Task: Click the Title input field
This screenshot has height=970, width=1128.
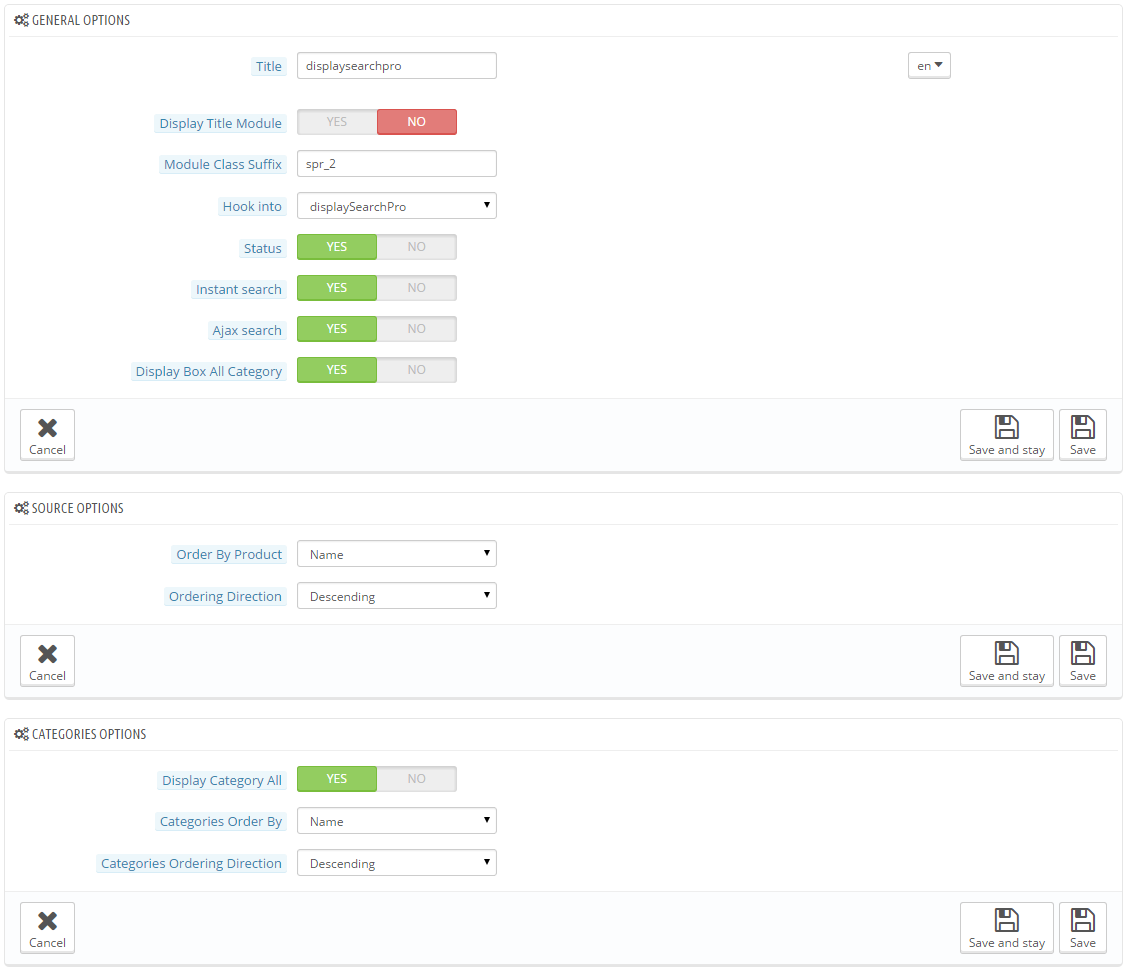Action: [x=396, y=65]
